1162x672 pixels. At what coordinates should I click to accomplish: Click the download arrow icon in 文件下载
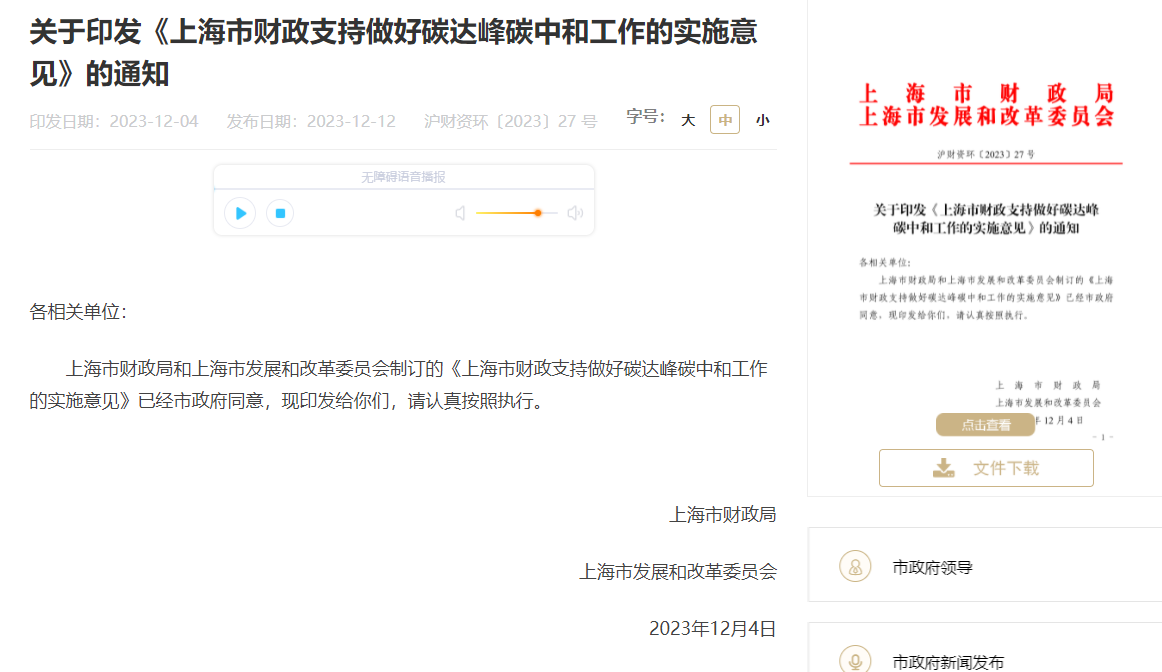pos(941,467)
